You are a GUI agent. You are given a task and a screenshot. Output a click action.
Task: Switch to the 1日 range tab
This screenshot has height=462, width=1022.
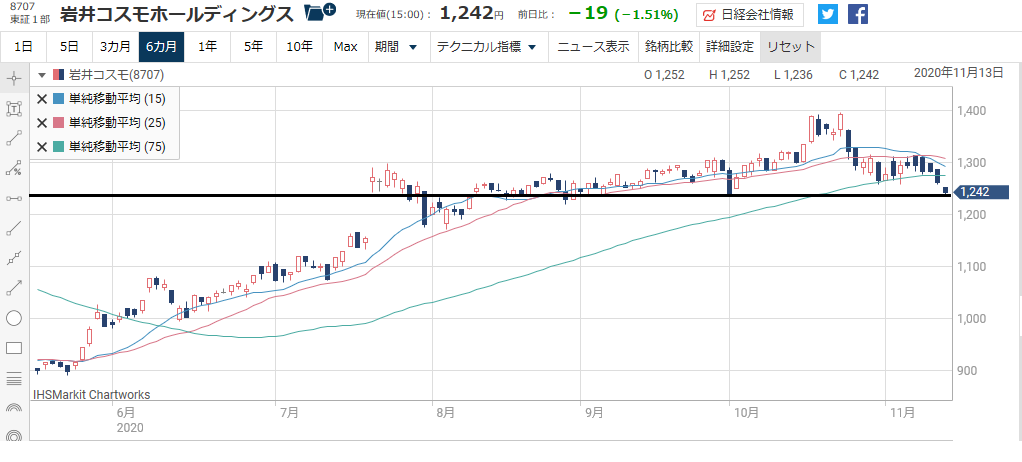(23, 47)
